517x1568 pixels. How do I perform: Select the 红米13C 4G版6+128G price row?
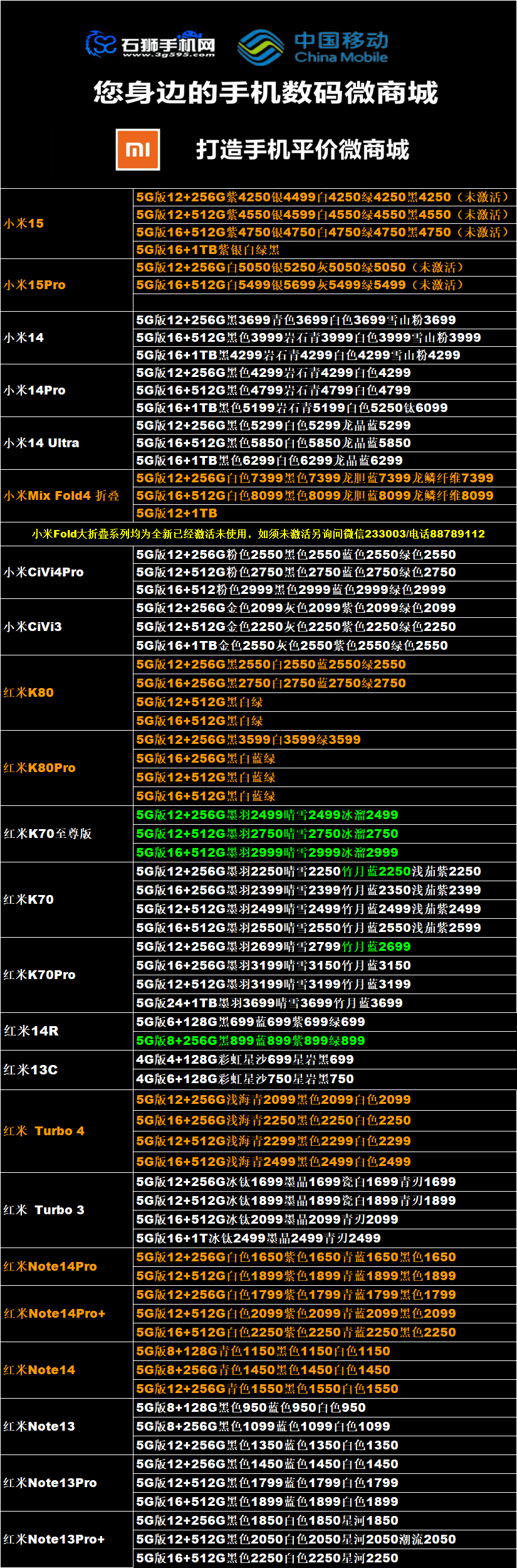pos(245,1079)
